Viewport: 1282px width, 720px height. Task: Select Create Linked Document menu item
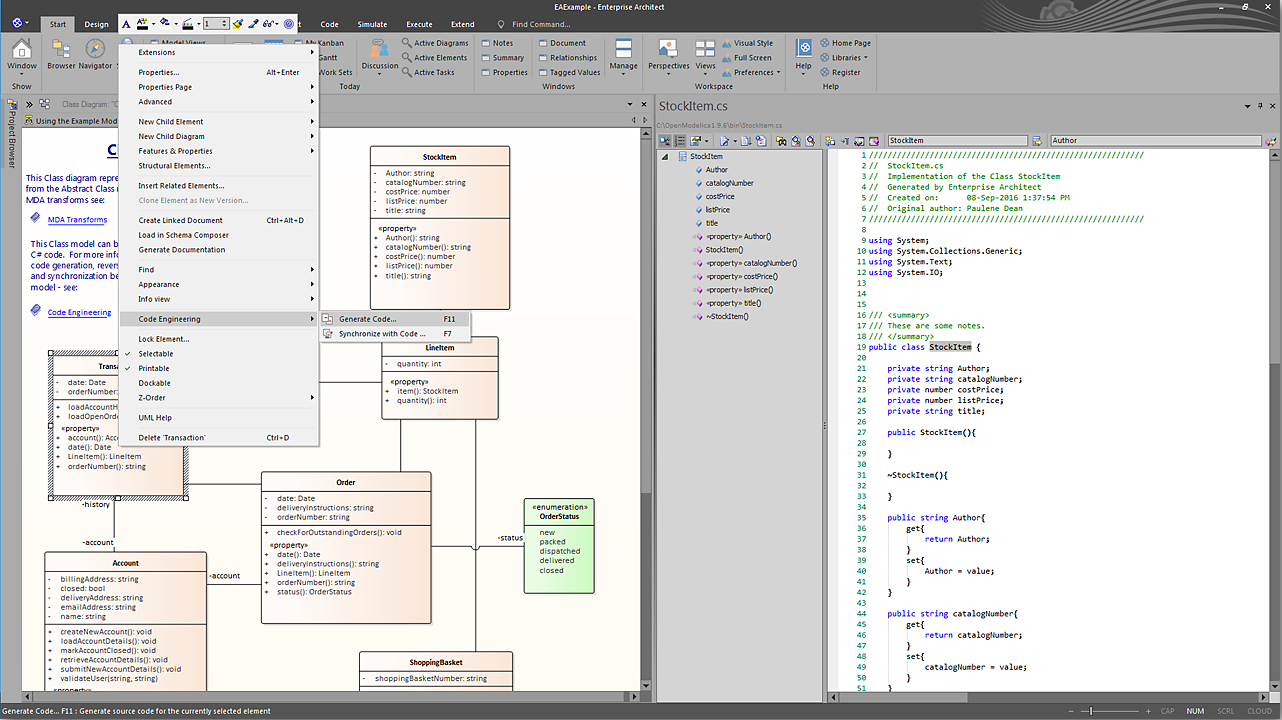coord(219,220)
